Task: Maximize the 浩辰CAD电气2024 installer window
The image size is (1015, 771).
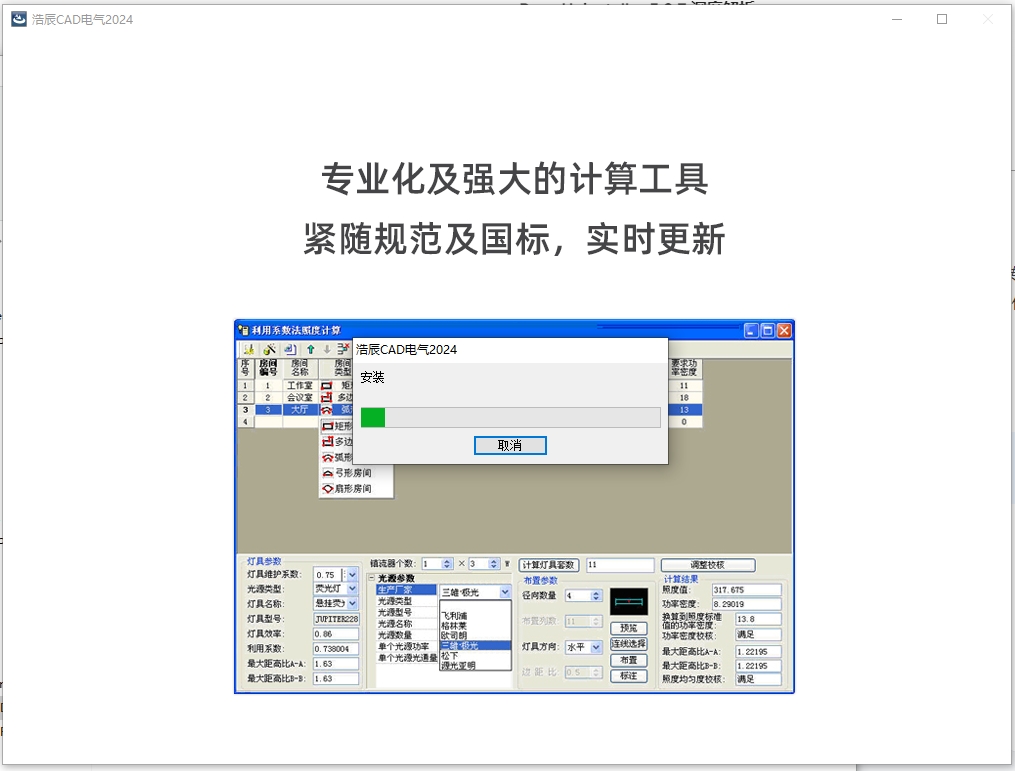Action: (942, 19)
